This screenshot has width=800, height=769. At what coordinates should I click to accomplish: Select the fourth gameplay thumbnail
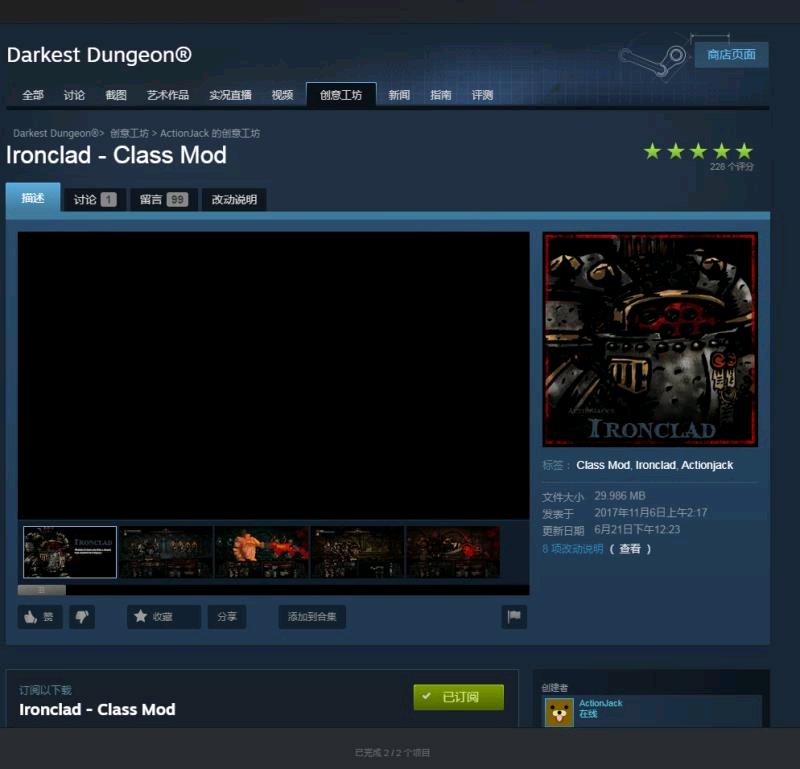357,552
